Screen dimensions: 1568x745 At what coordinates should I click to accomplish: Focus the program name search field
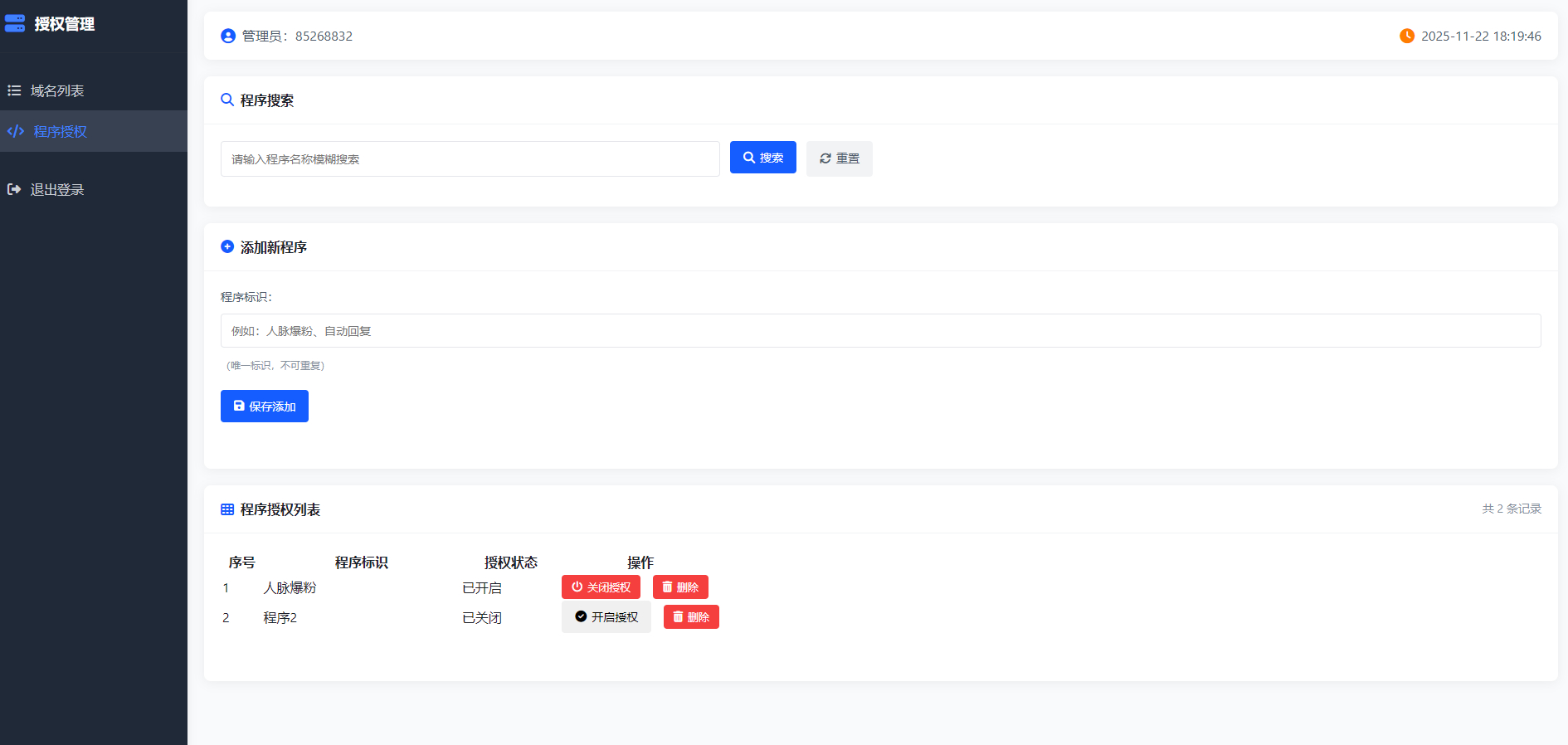point(470,158)
